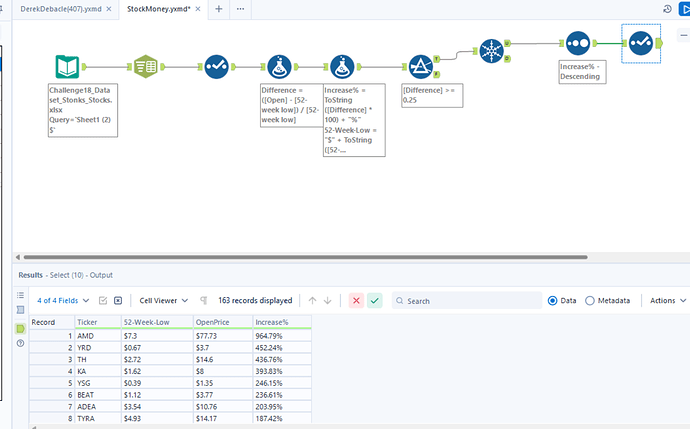
Task: Select the Unique tool snowflake icon
Action: [x=491, y=51]
